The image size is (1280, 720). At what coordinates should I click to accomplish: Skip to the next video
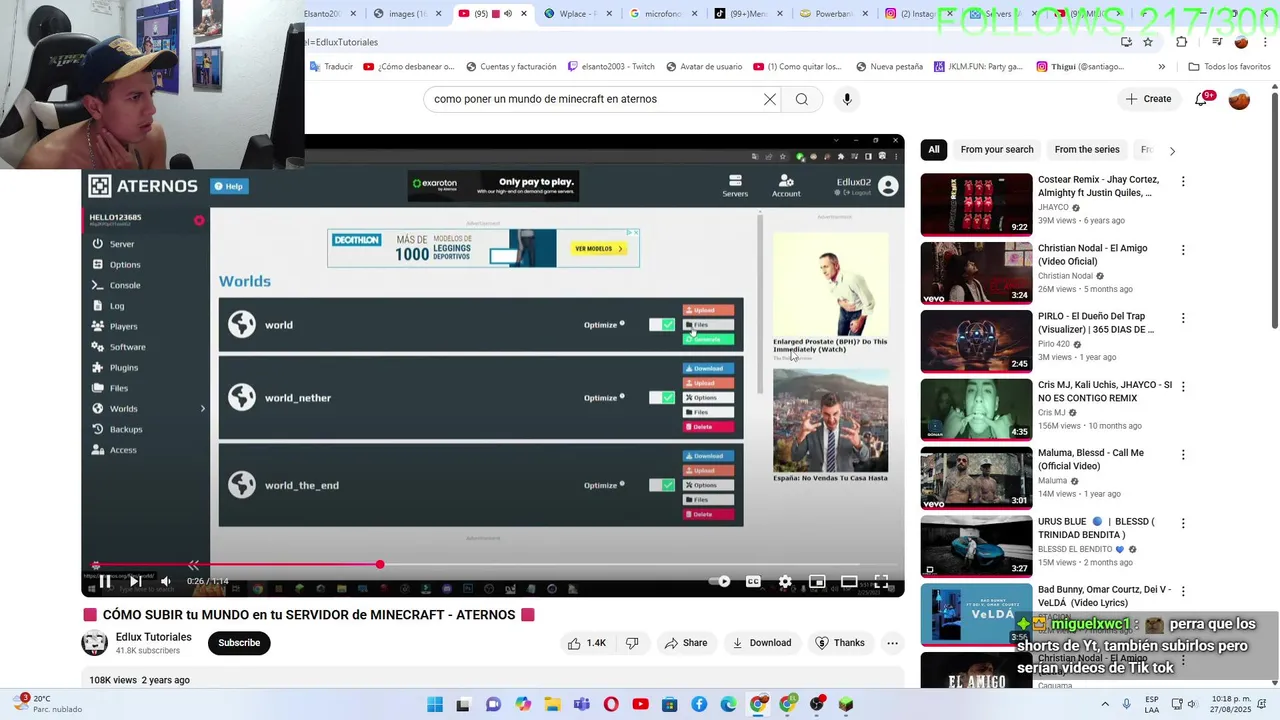point(135,581)
